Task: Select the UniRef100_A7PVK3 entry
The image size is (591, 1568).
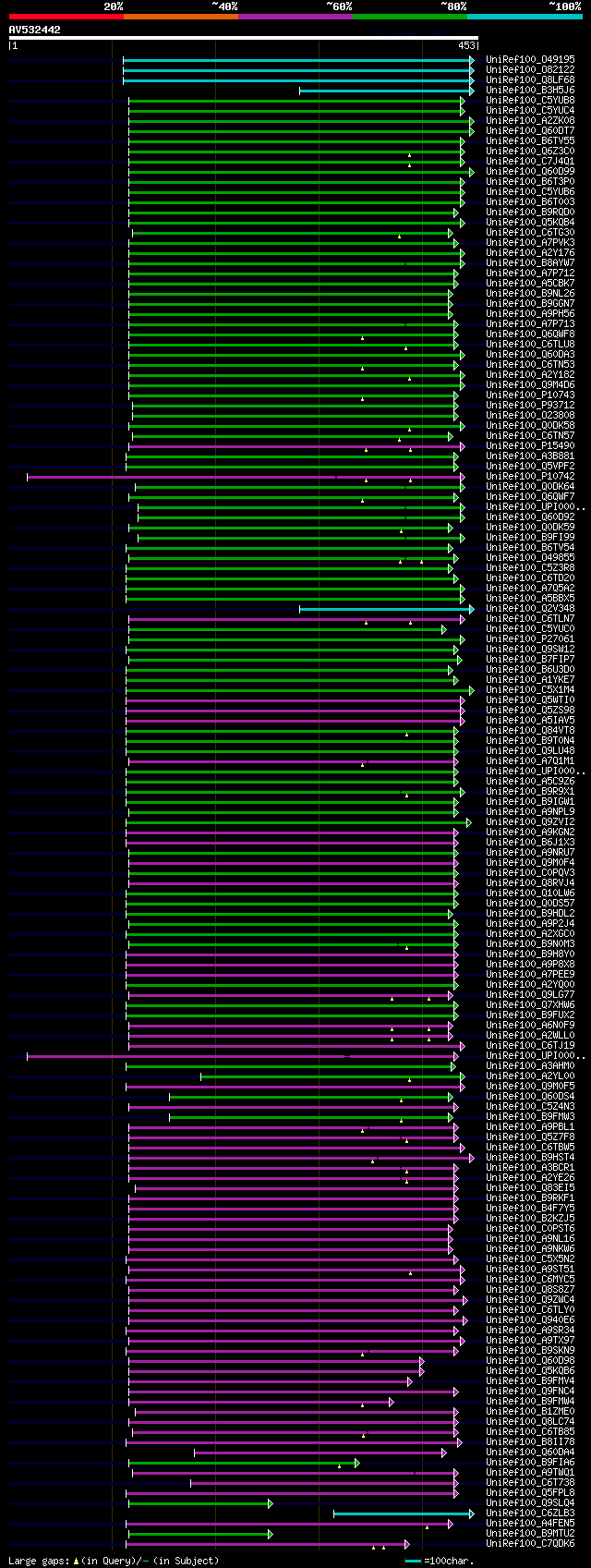Action: [x=530, y=243]
